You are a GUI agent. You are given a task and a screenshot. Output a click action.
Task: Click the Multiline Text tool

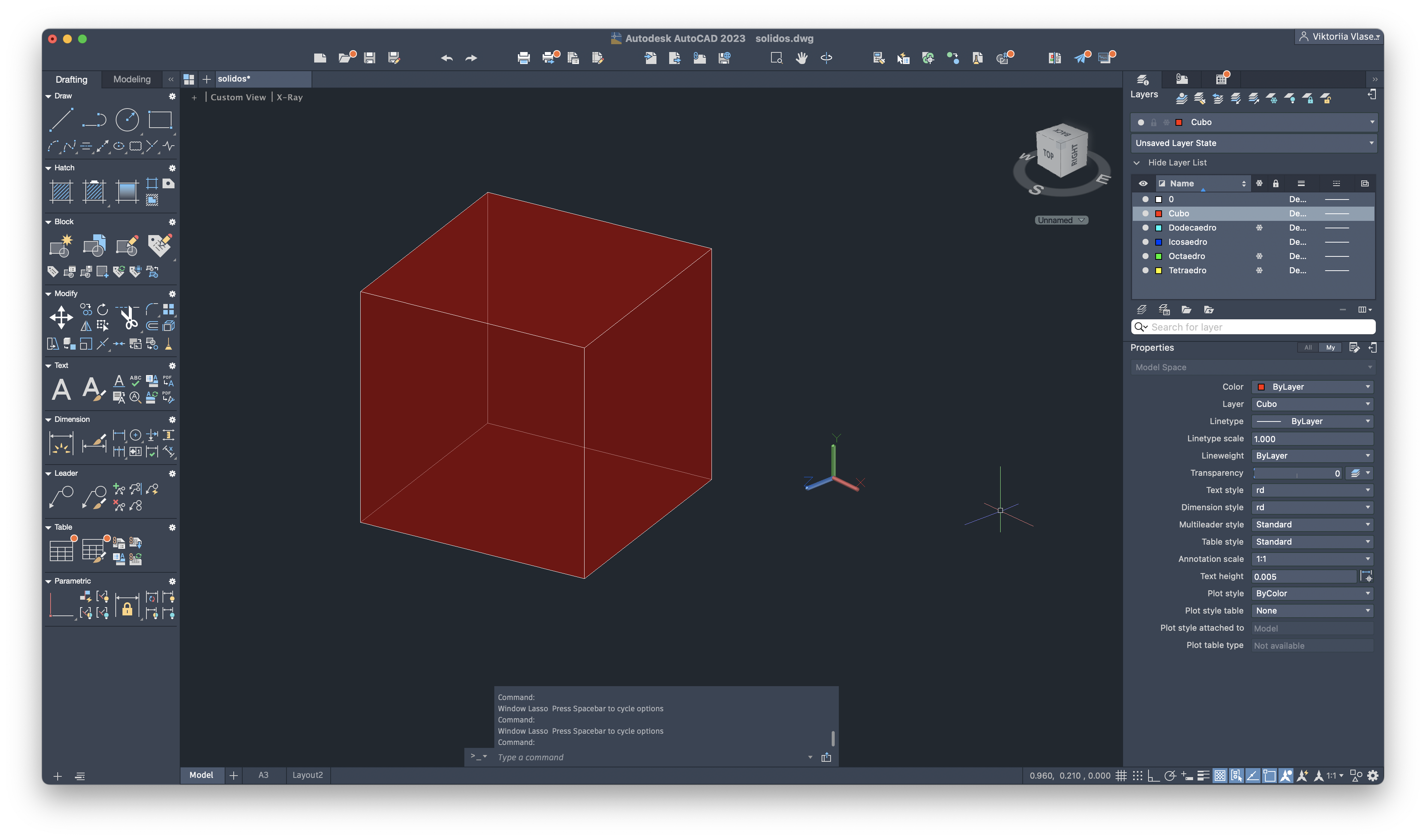click(61, 389)
